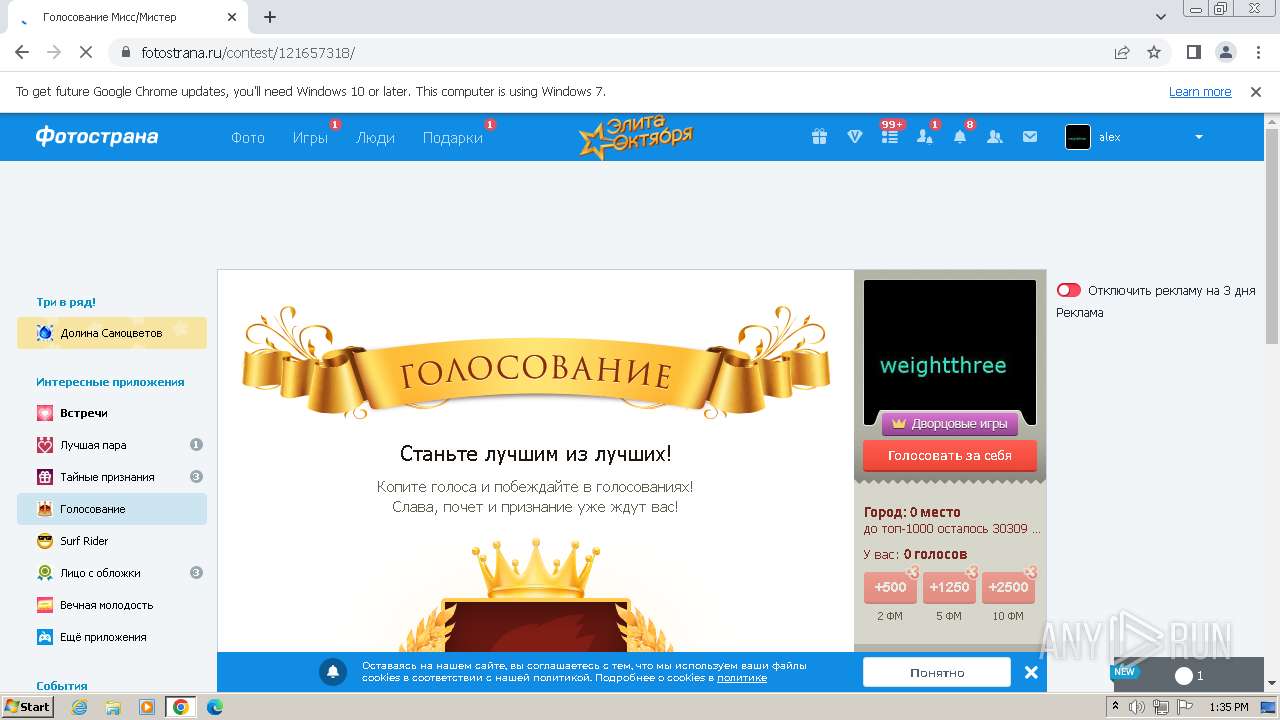Select the Голосование Мисс/Мистер browser tab
This screenshot has height=720, width=1280.
(128, 17)
